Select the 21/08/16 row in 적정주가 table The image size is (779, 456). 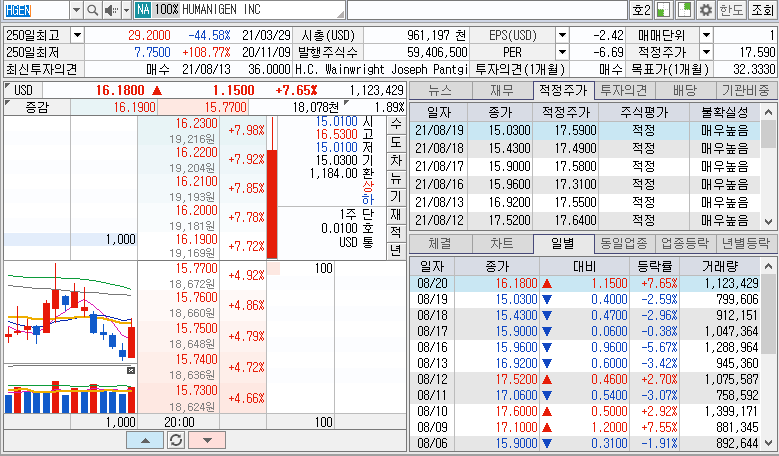(585, 184)
